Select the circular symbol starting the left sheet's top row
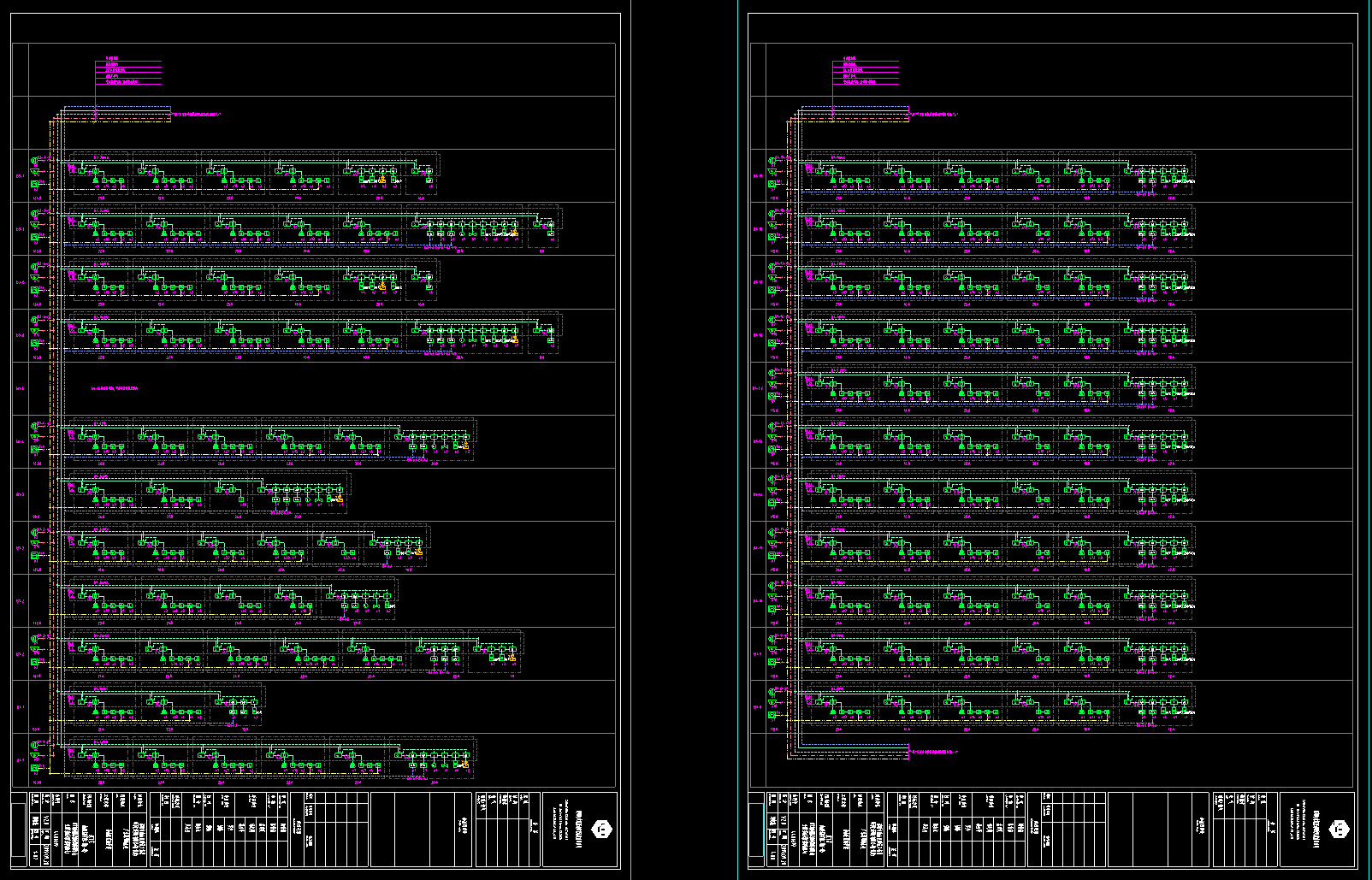This screenshot has width=1372, height=880. pyautogui.click(x=35, y=160)
